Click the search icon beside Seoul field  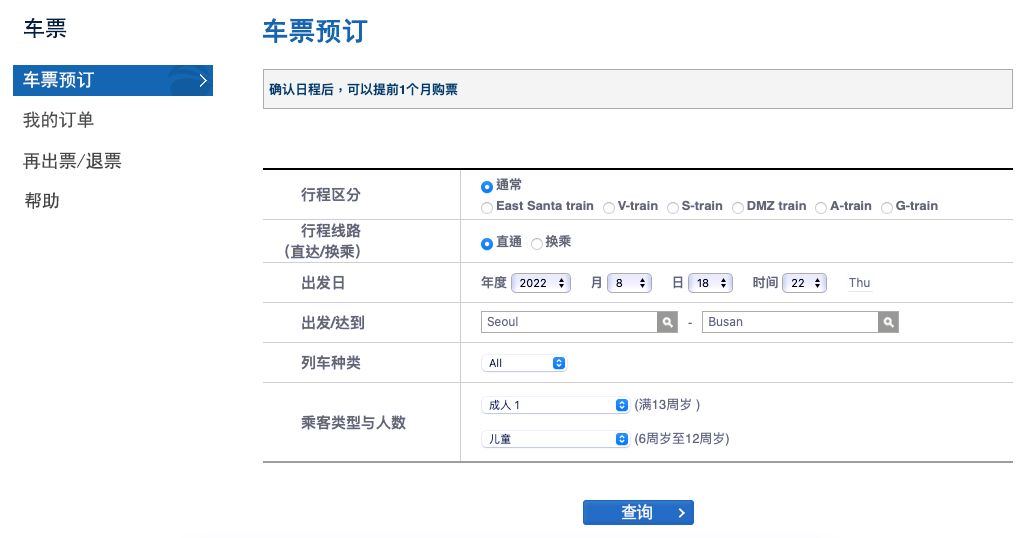(x=667, y=322)
